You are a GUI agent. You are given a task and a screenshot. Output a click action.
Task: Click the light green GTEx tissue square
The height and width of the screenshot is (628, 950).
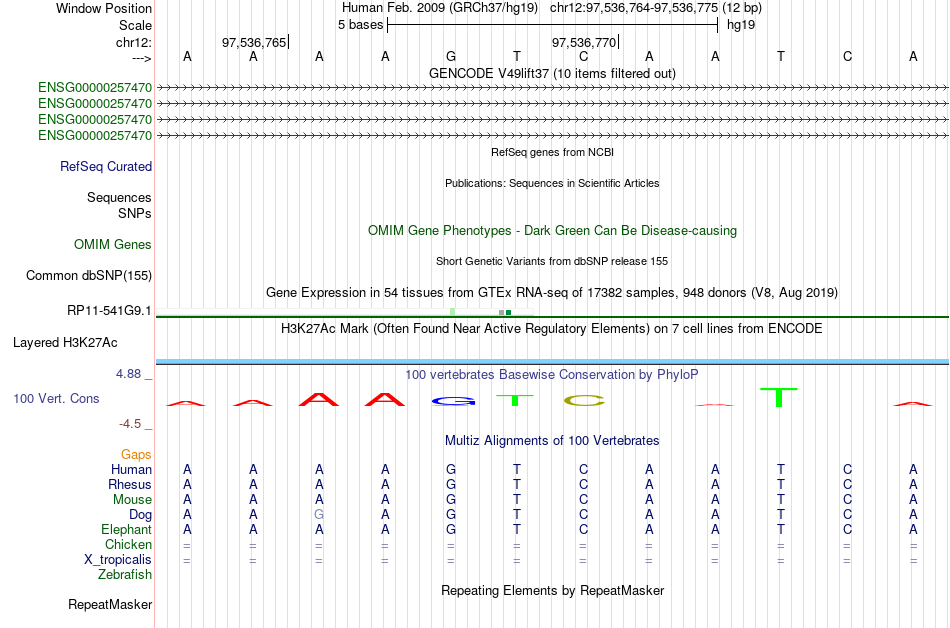pos(453,312)
